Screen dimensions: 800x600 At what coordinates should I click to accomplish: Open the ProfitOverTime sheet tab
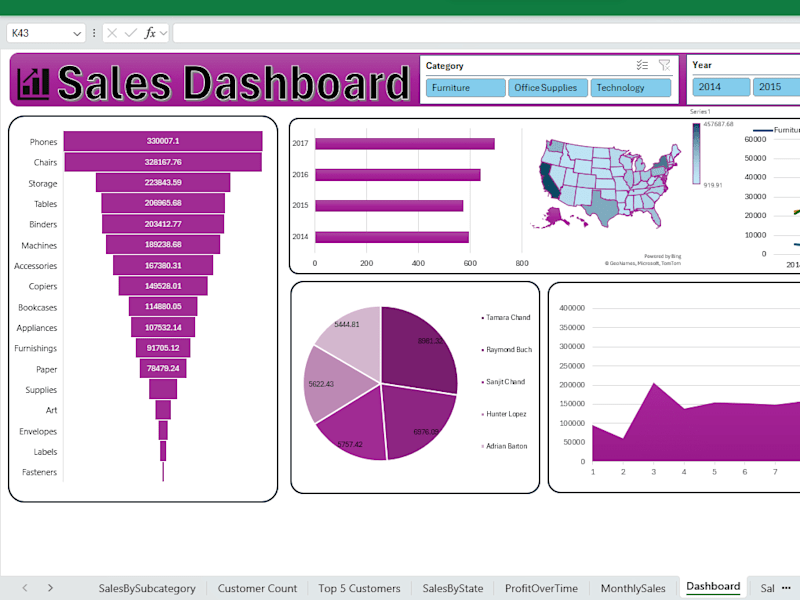[541, 588]
